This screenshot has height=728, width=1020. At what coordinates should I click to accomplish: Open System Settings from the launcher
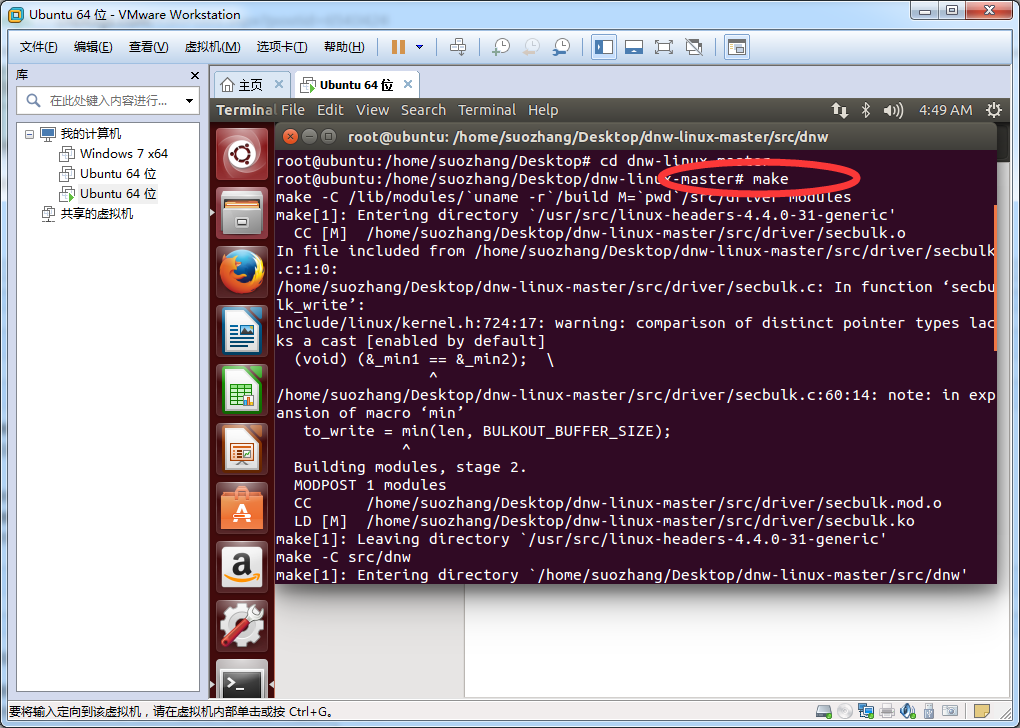click(242, 626)
